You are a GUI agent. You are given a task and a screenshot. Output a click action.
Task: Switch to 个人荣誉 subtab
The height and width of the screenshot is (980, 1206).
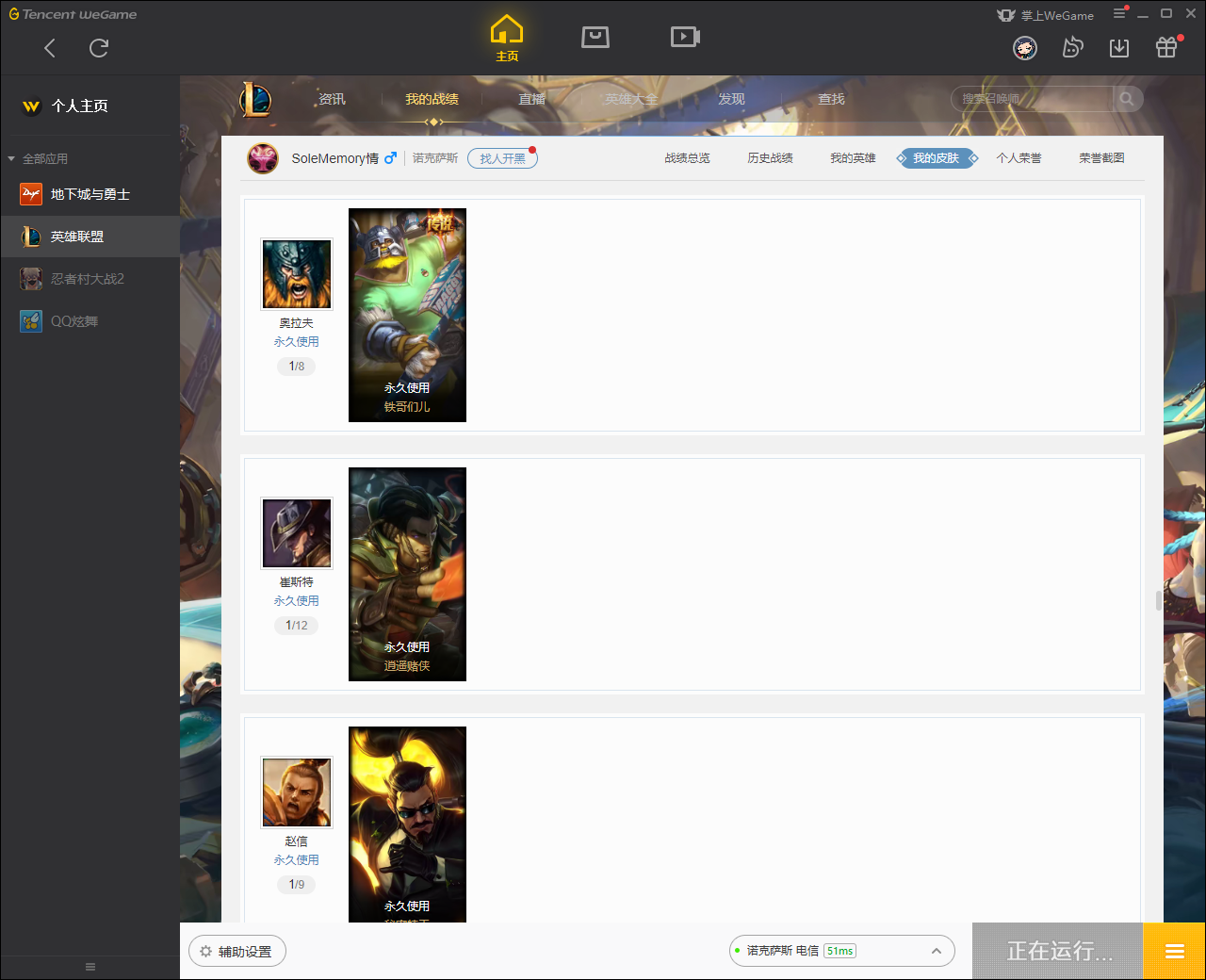(1019, 158)
